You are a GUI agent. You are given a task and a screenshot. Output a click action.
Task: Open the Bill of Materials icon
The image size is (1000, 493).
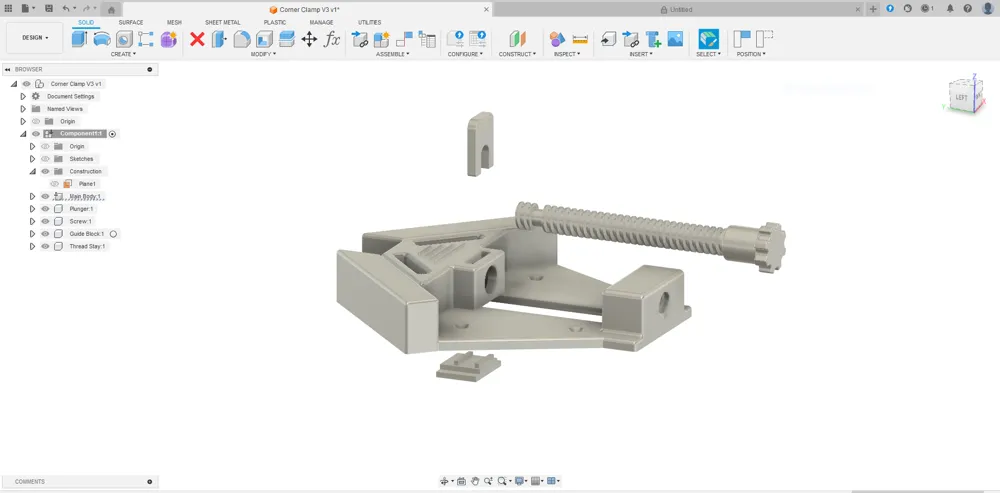(x=427, y=39)
